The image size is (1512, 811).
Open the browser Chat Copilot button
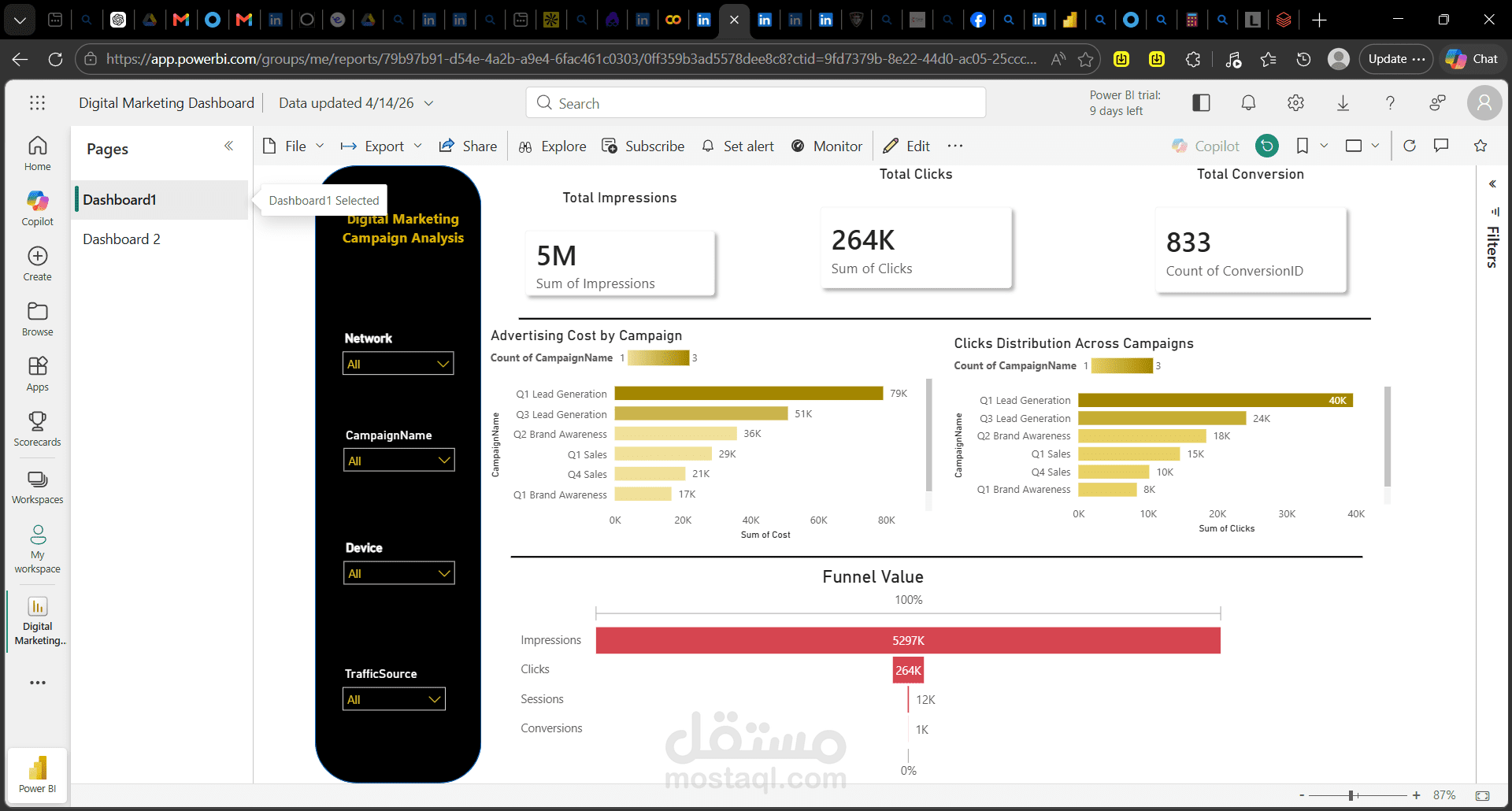pos(1472,59)
